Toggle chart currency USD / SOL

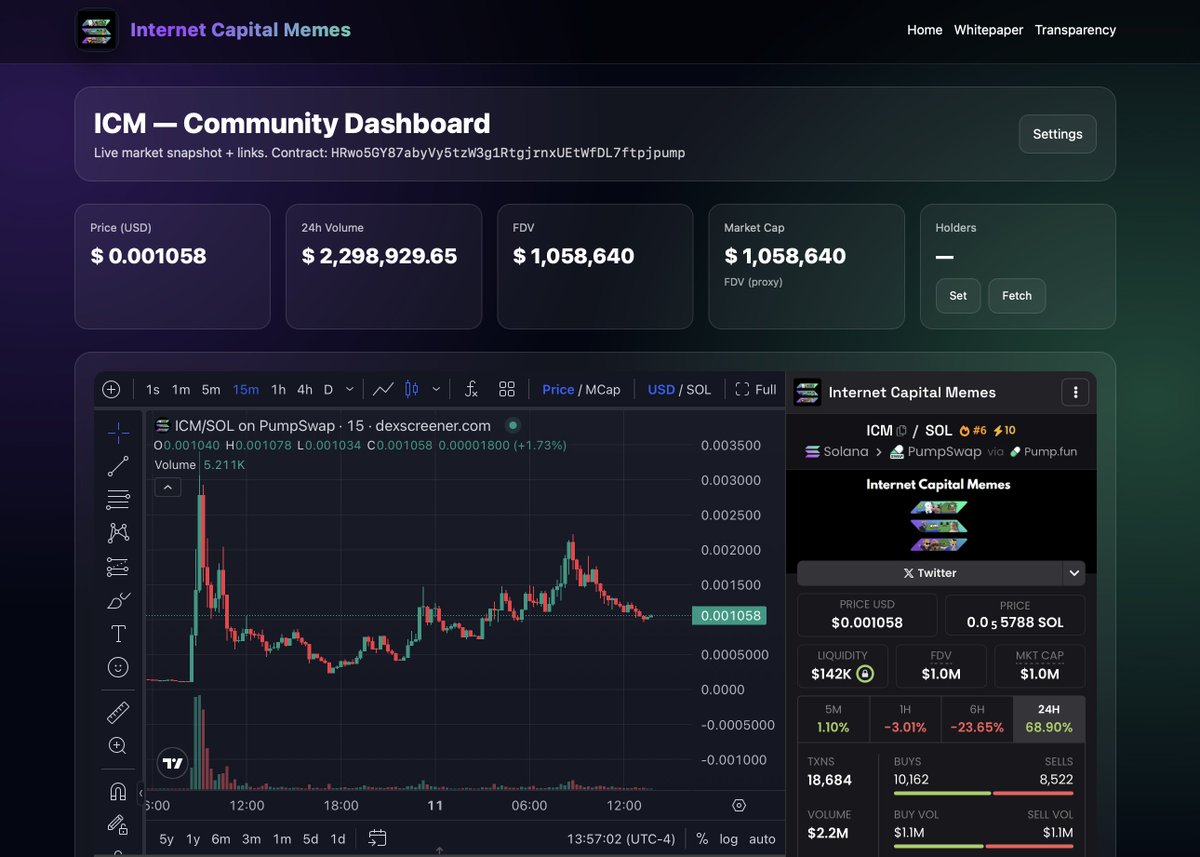point(679,389)
